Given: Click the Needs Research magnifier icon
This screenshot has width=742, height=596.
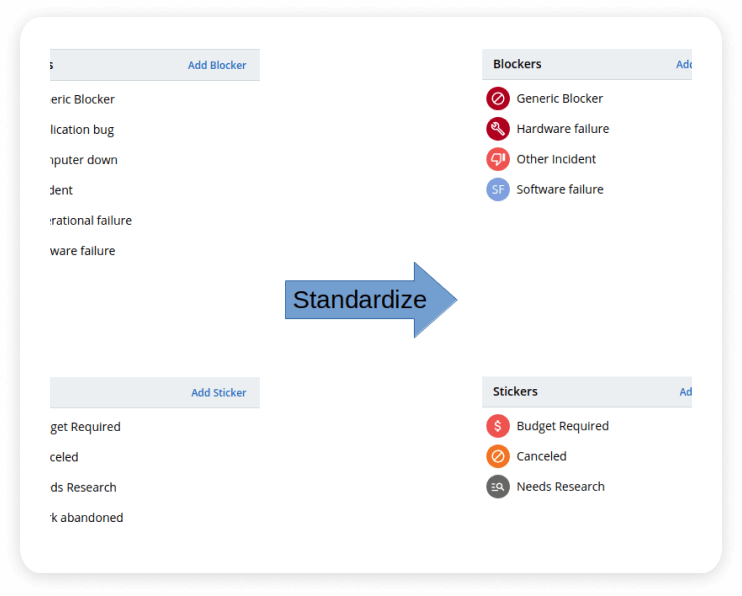Looking at the screenshot, I should (x=497, y=487).
